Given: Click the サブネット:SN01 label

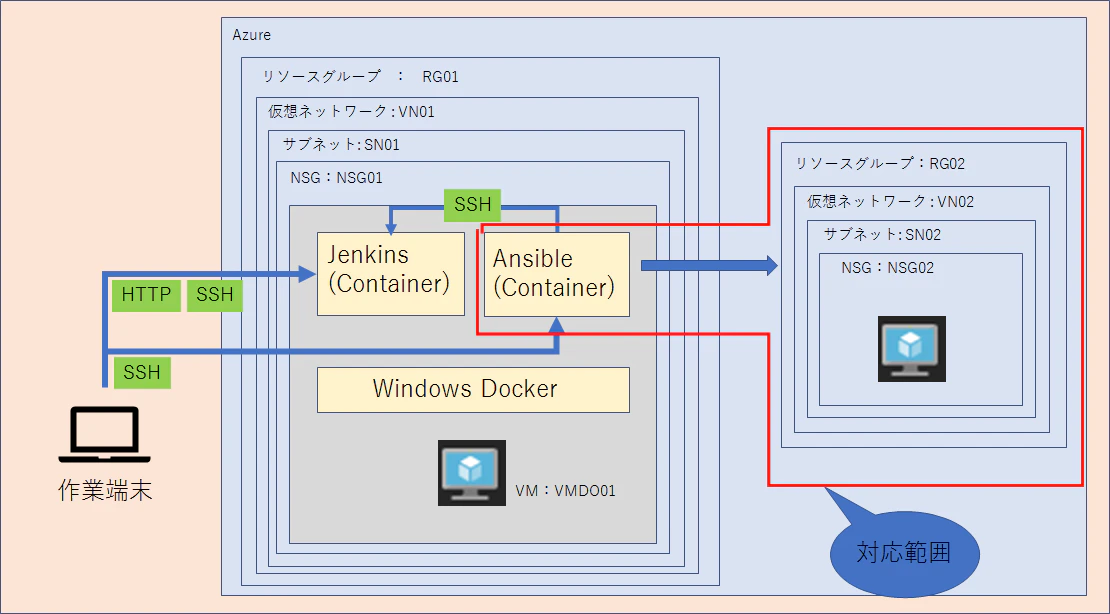Looking at the screenshot, I should (x=341, y=144).
